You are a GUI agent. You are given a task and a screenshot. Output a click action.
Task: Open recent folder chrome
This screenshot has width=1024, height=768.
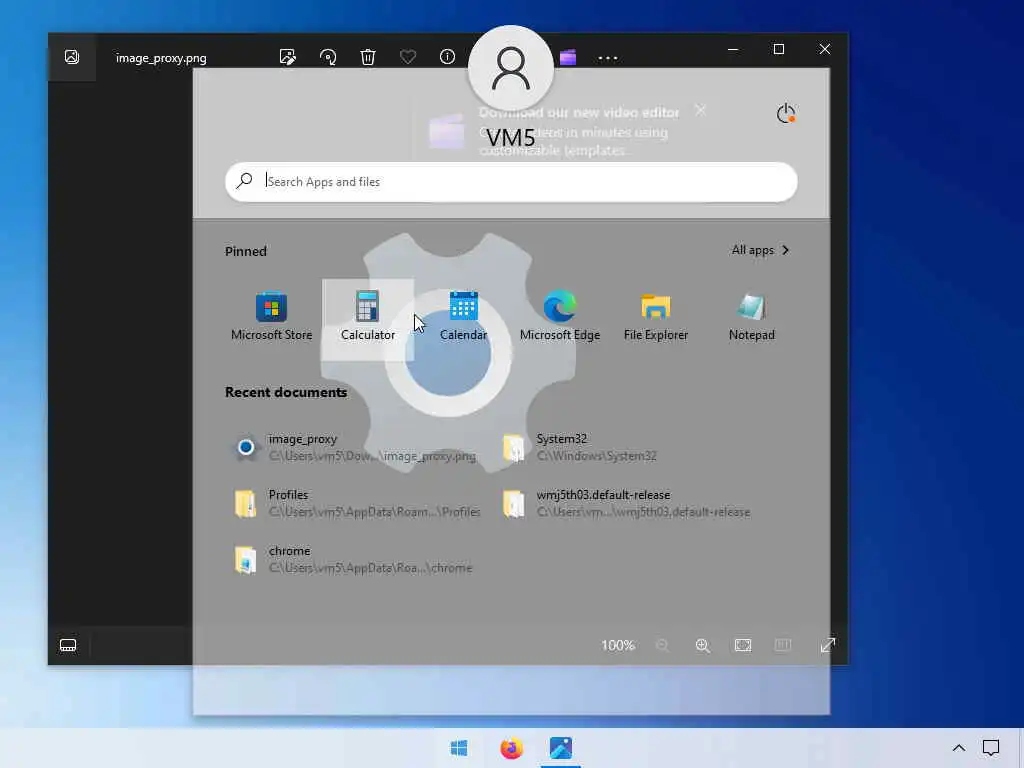coord(353,560)
